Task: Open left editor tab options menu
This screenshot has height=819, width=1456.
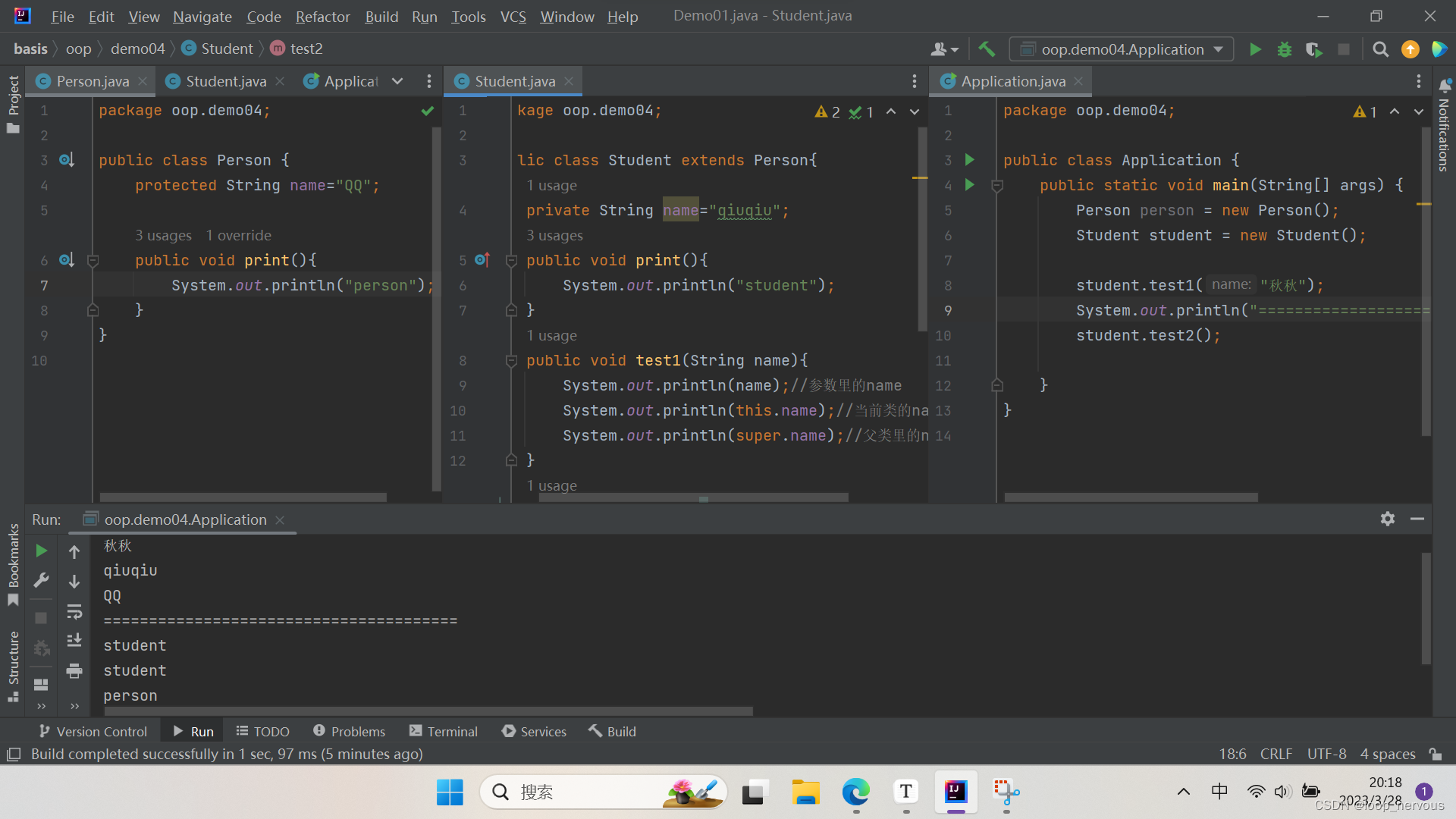Action: [x=429, y=81]
